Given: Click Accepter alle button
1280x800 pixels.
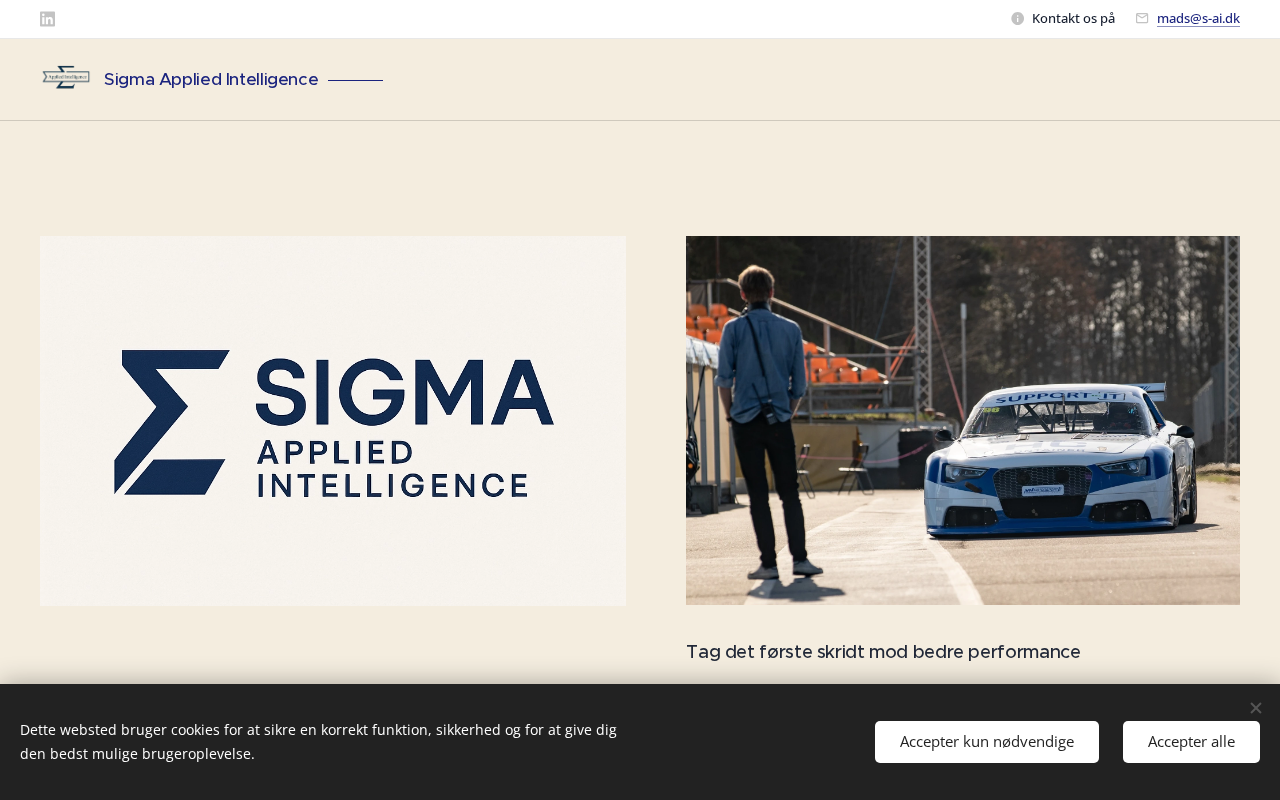Looking at the screenshot, I should [1191, 742].
